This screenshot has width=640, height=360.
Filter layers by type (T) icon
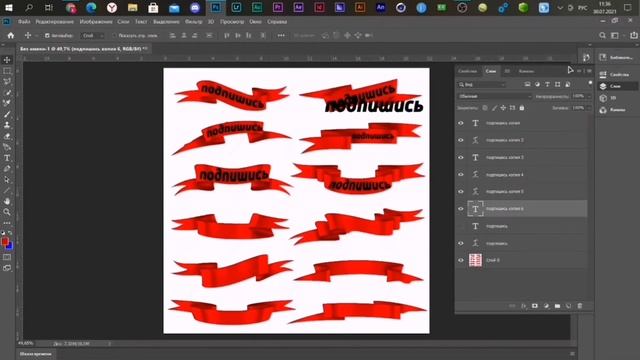click(547, 84)
